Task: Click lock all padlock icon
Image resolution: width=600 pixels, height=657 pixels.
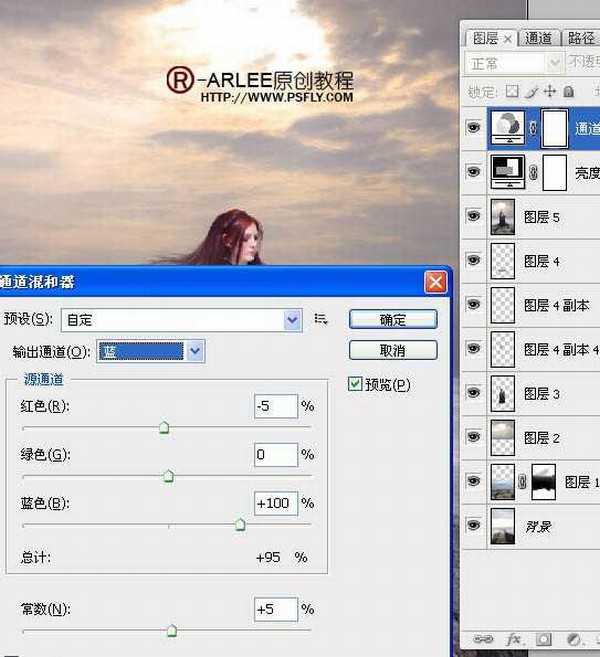Action: (x=569, y=91)
